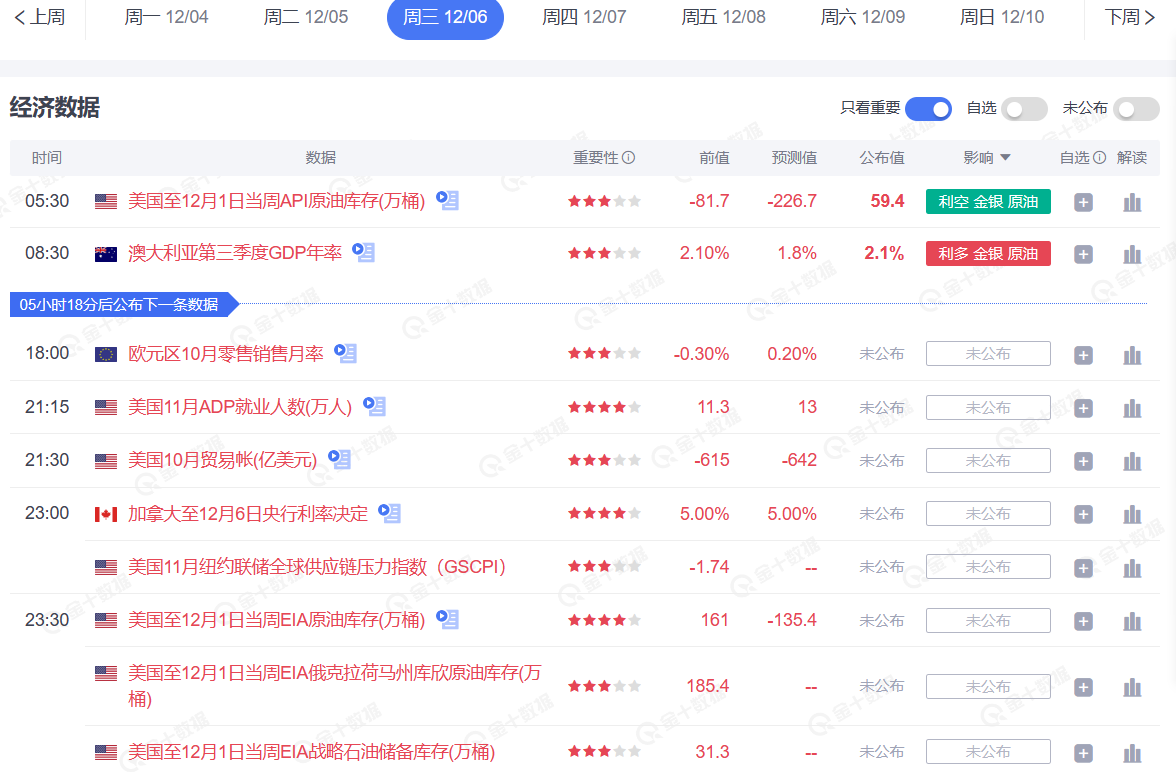This screenshot has height=778, width=1176.
Task: Open the comment icon next to 欧元区10月零售销售月率
Action: [x=345, y=352]
